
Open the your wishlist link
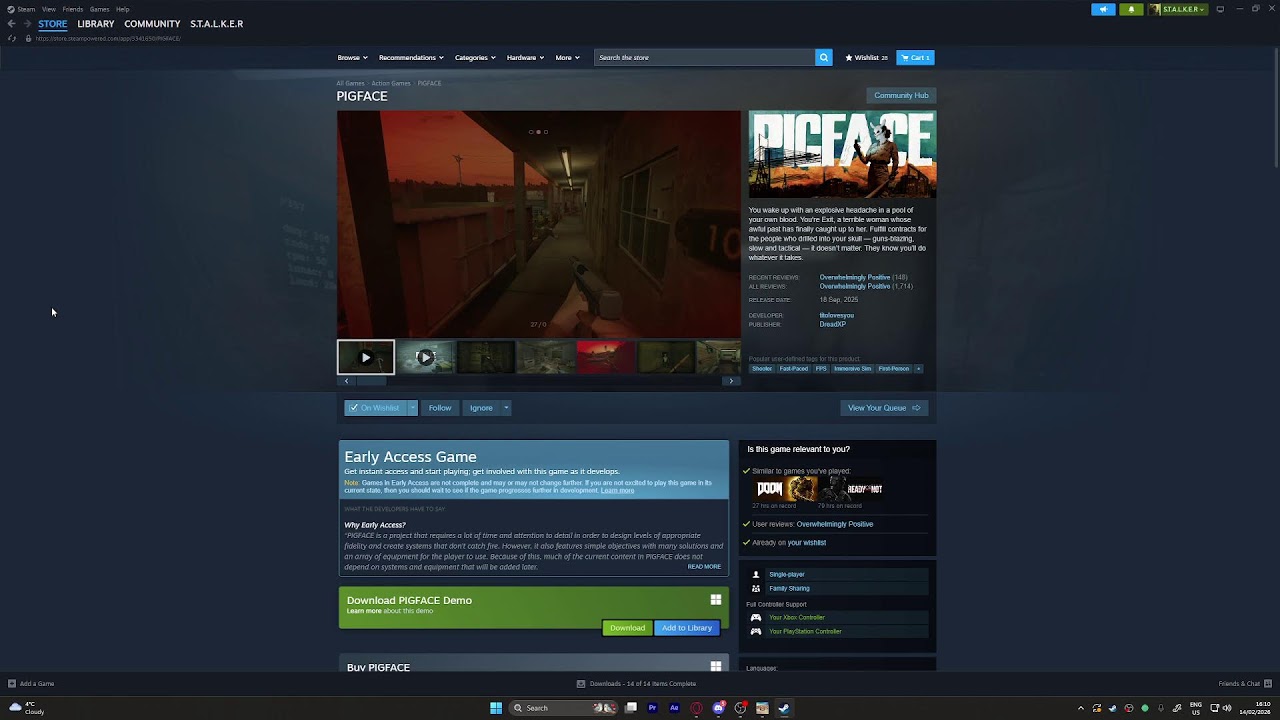pos(807,543)
